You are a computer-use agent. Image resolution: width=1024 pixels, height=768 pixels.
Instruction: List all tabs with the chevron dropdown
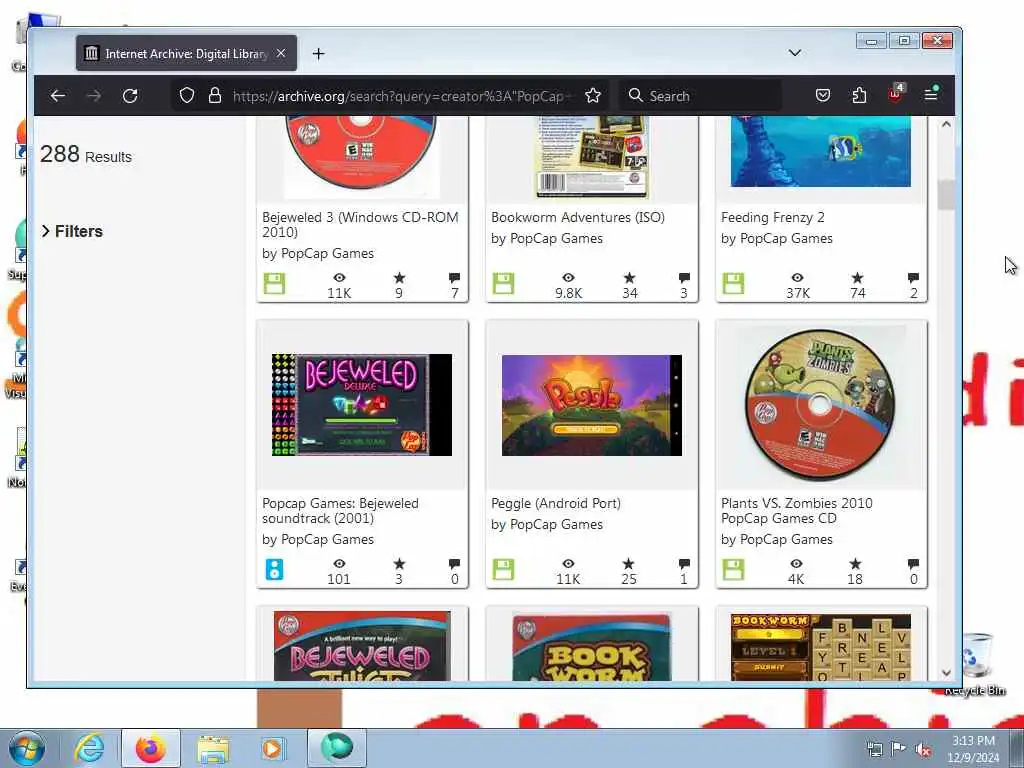[x=795, y=53]
